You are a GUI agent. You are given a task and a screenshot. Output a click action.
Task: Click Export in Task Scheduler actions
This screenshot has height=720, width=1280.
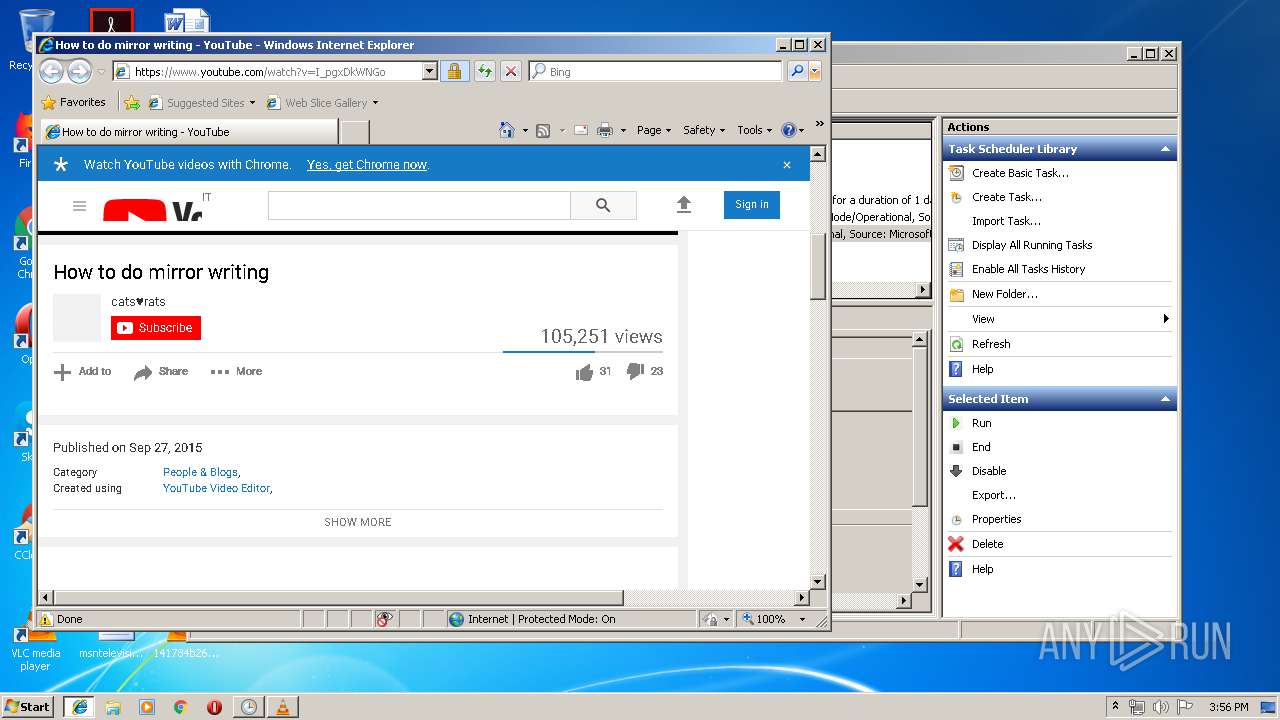(x=993, y=495)
